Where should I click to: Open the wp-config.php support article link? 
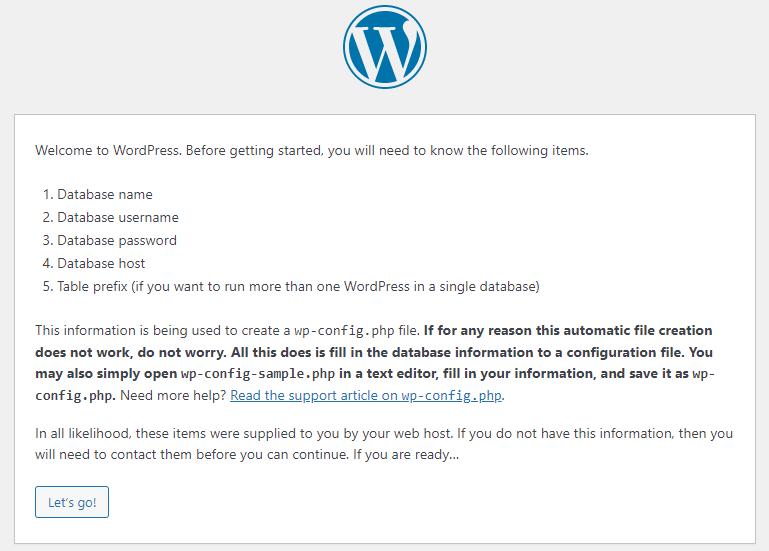[366, 395]
